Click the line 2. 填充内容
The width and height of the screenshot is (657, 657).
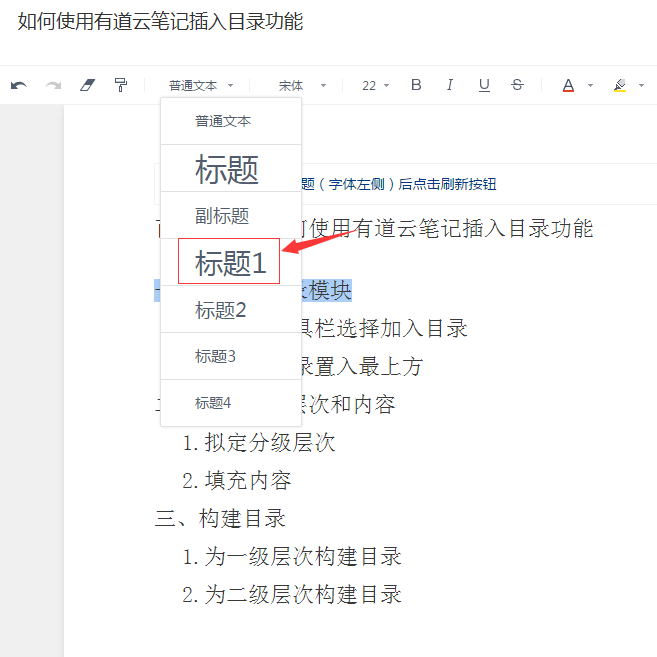point(237,481)
